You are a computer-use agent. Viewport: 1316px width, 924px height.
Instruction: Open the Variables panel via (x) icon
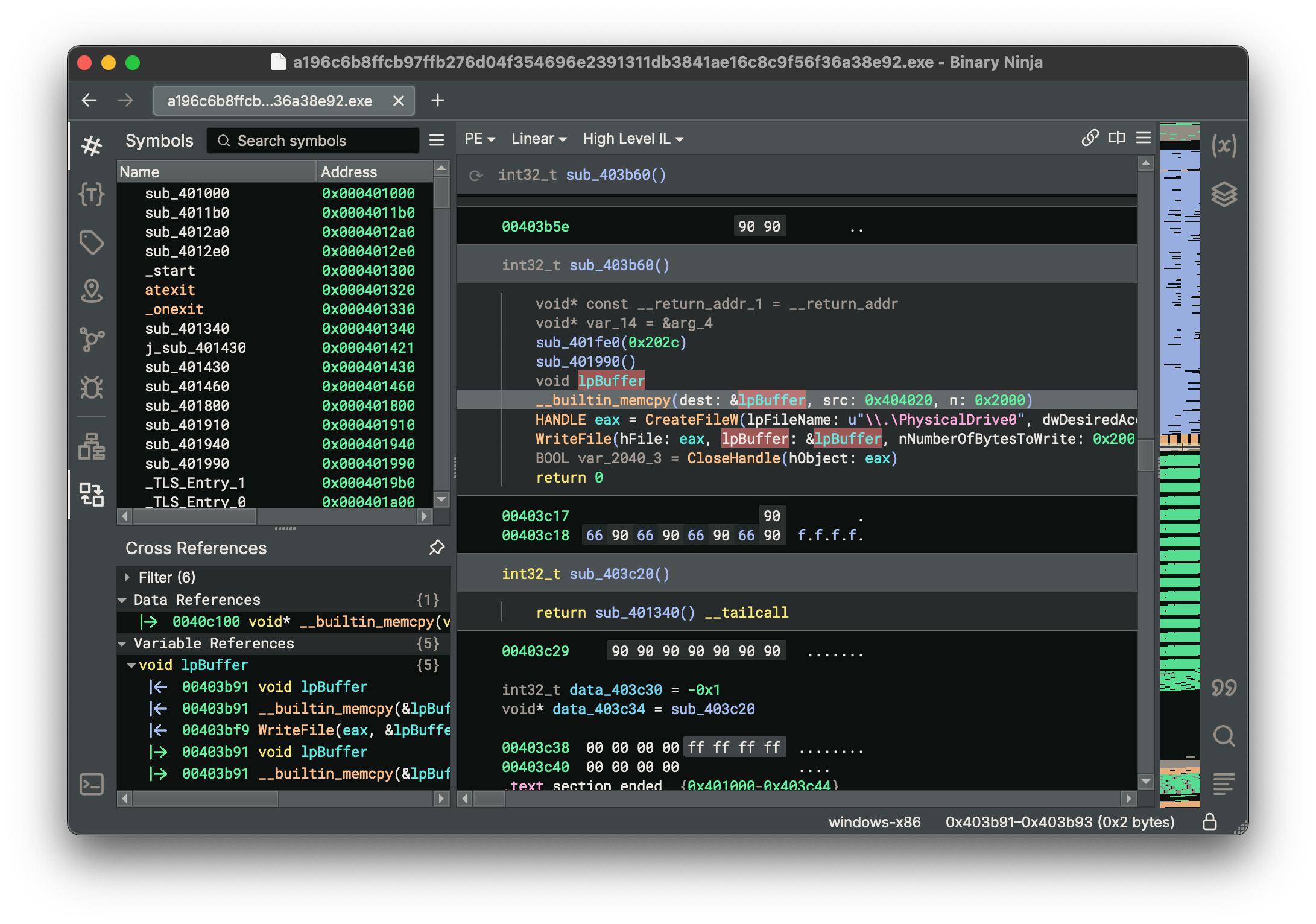click(1224, 145)
